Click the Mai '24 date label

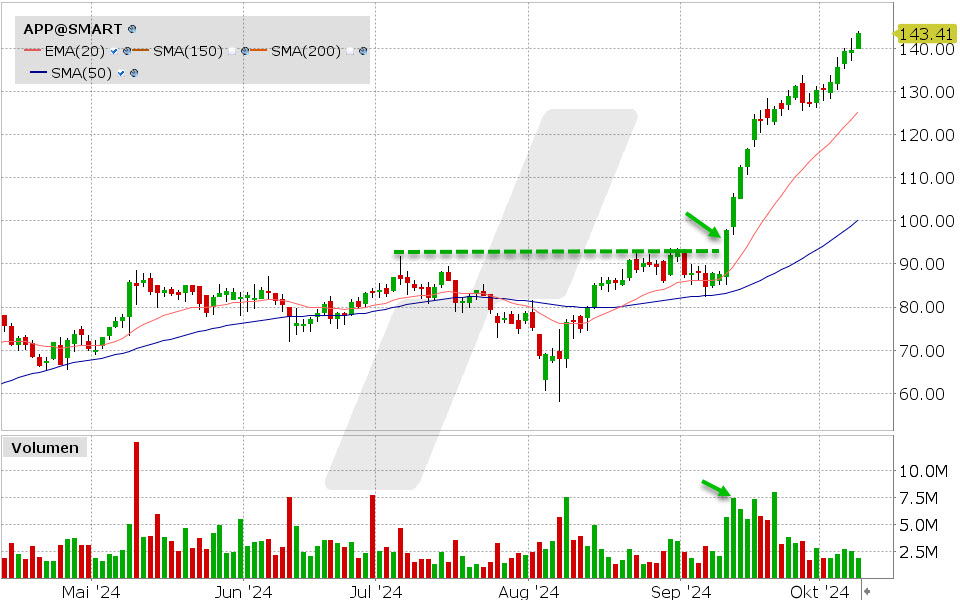point(91,592)
